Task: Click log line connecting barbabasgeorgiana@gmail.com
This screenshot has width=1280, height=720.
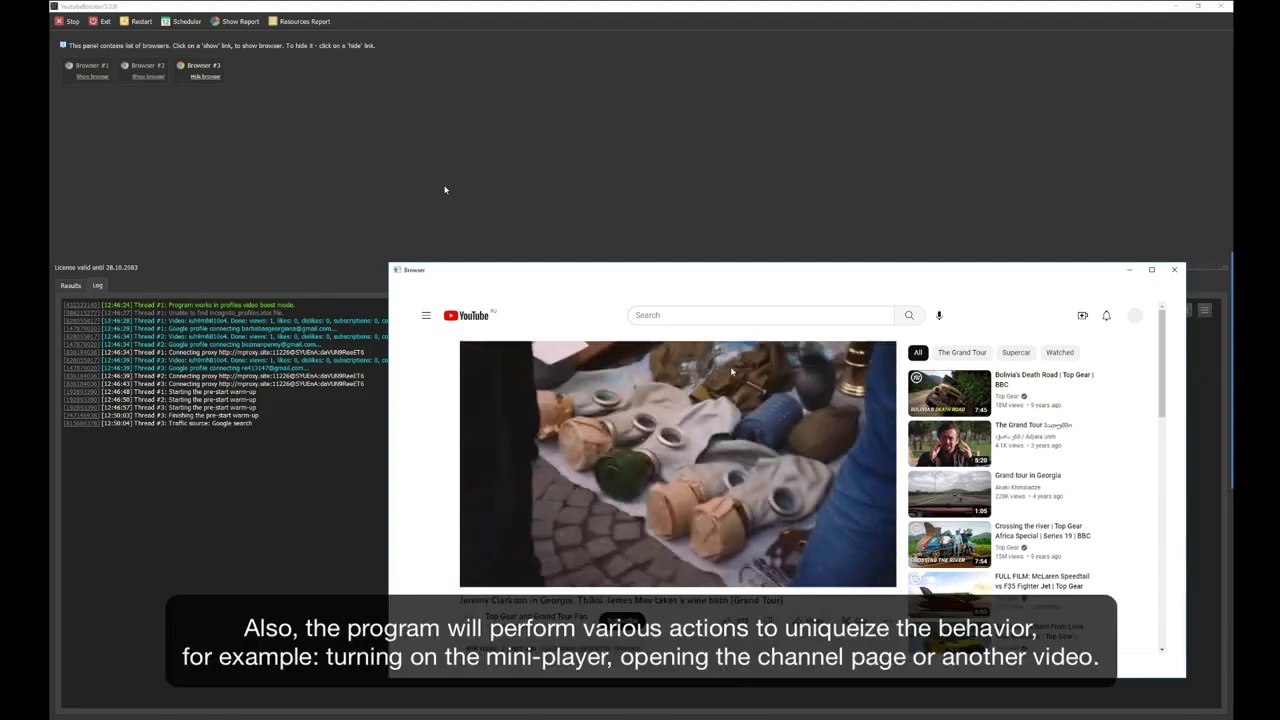Action: [200, 328]
